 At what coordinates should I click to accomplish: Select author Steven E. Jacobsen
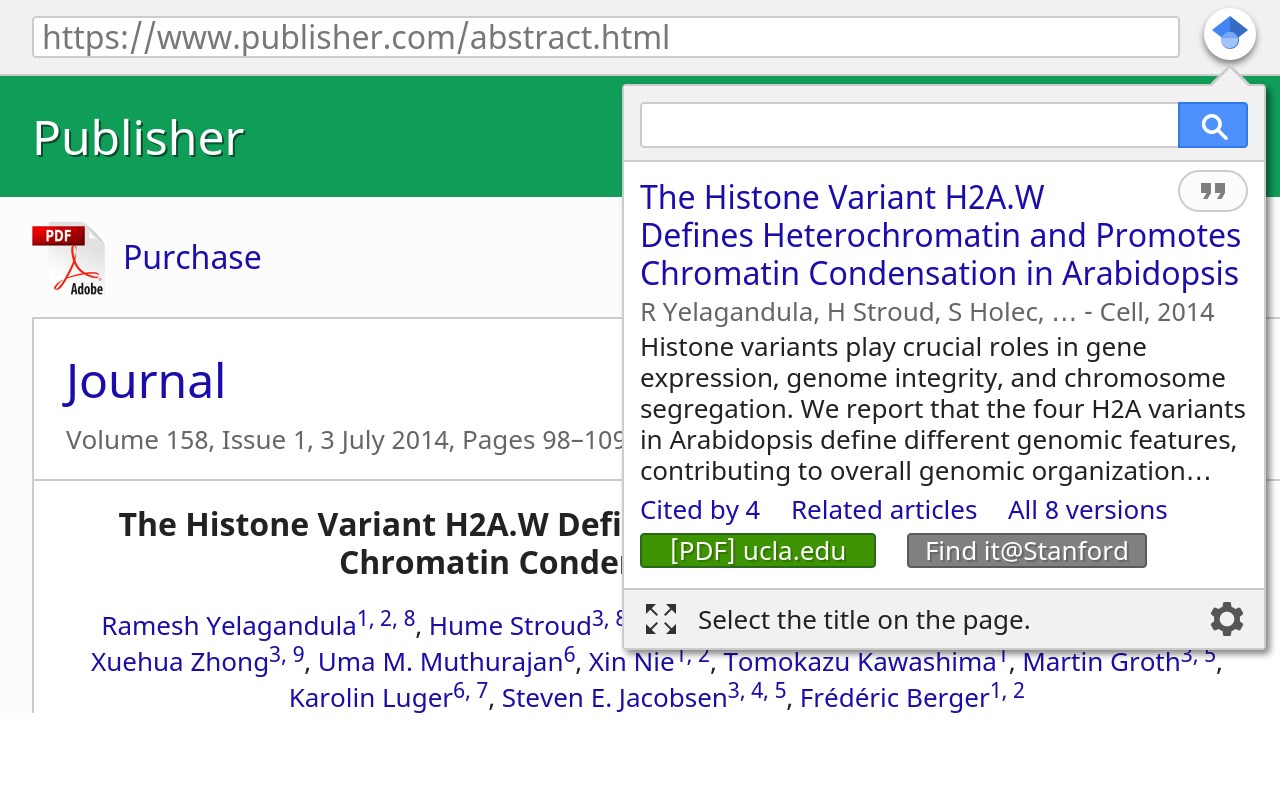(614, 697)
